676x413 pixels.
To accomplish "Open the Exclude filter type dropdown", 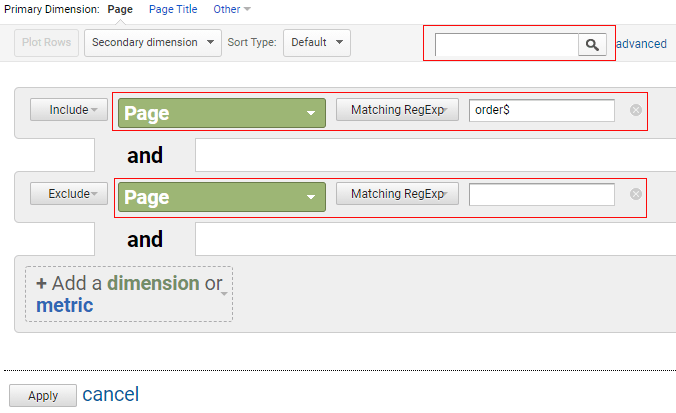I will tap(69, 194).
